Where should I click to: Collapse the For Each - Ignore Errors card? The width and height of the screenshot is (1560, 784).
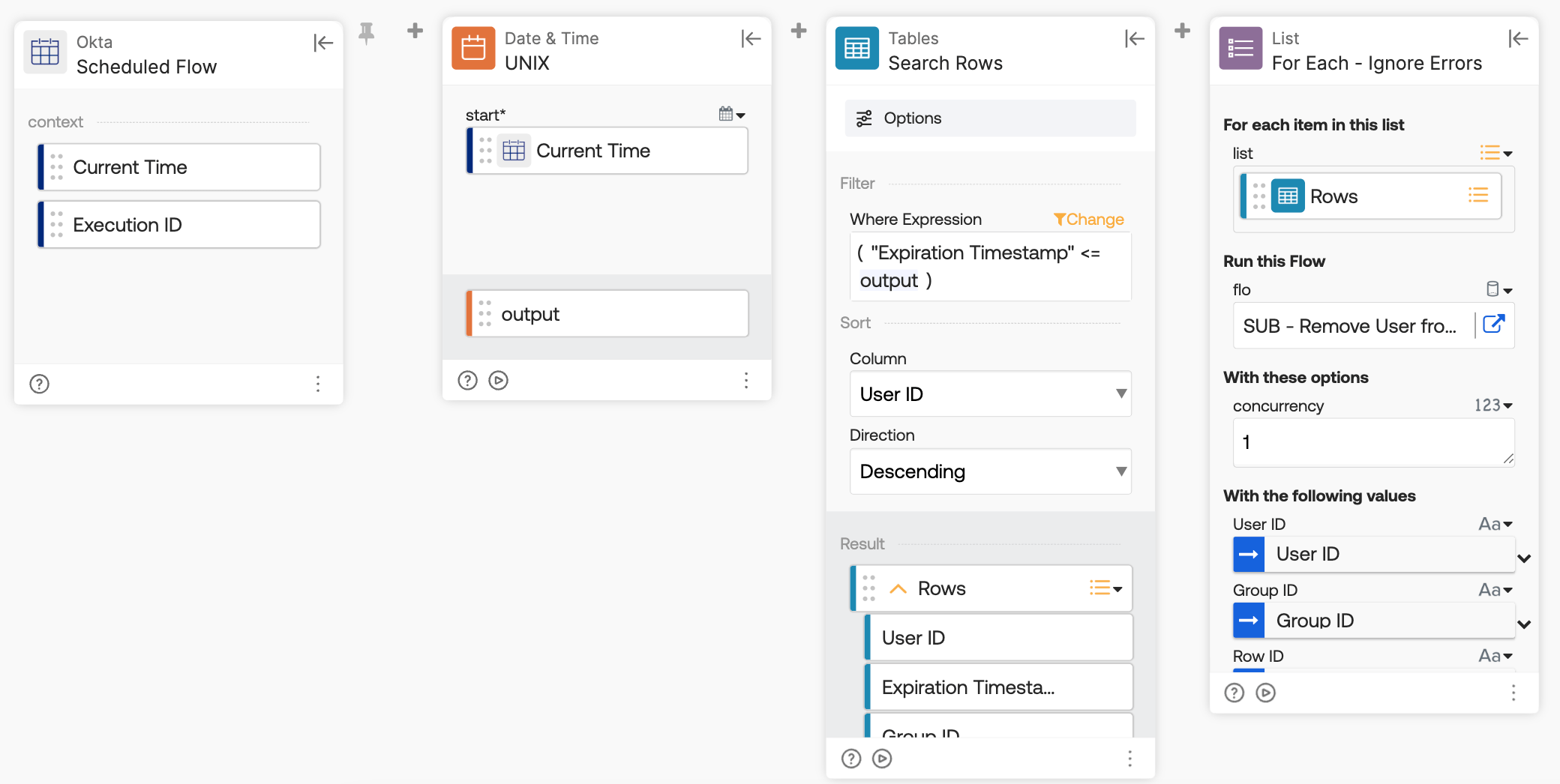[1518, 39]
